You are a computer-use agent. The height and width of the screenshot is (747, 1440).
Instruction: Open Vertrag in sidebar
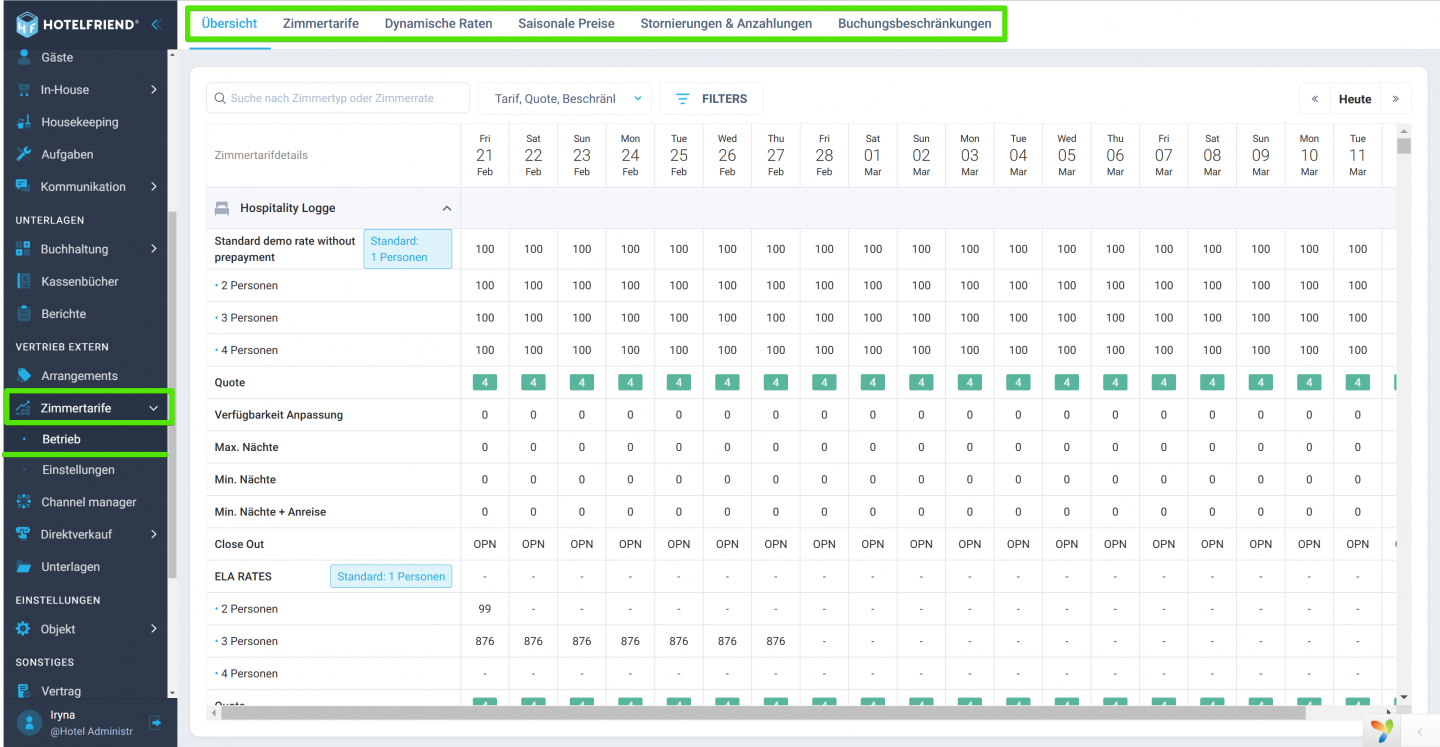click(x=61, y=691)
